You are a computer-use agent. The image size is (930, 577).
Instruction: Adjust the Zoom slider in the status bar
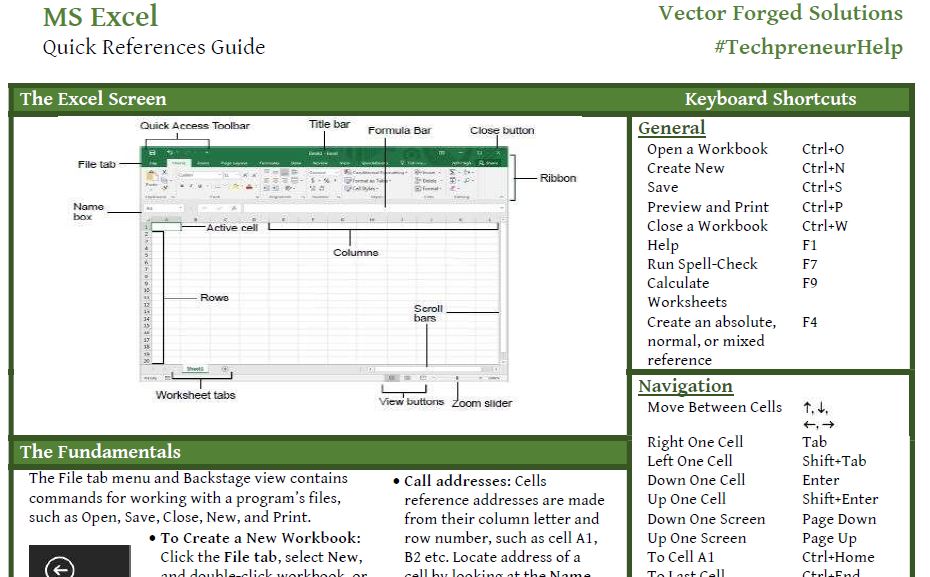click(x=457, y=377)
